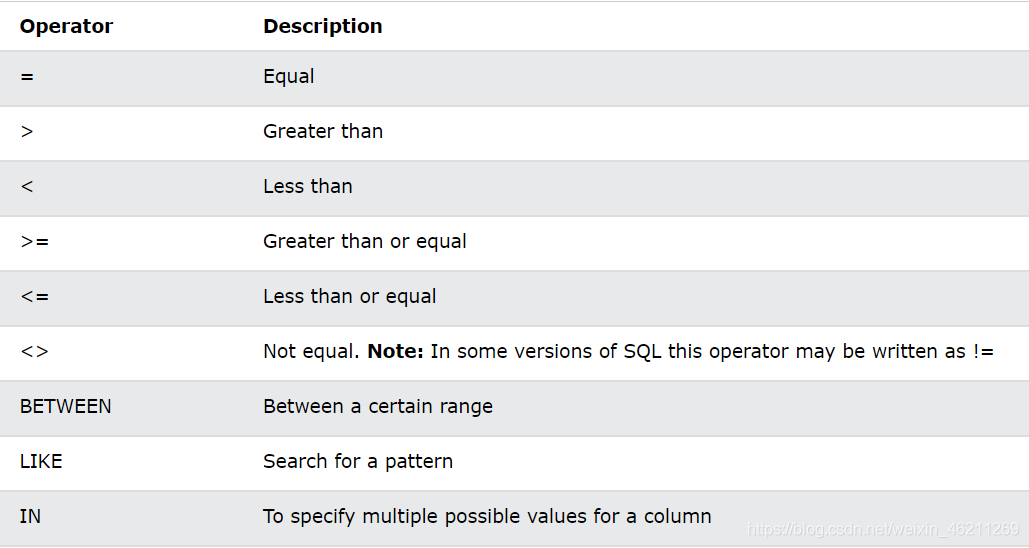Select the BETWEEN operator cell
The image size is (1029, 548).
[66, 407]
